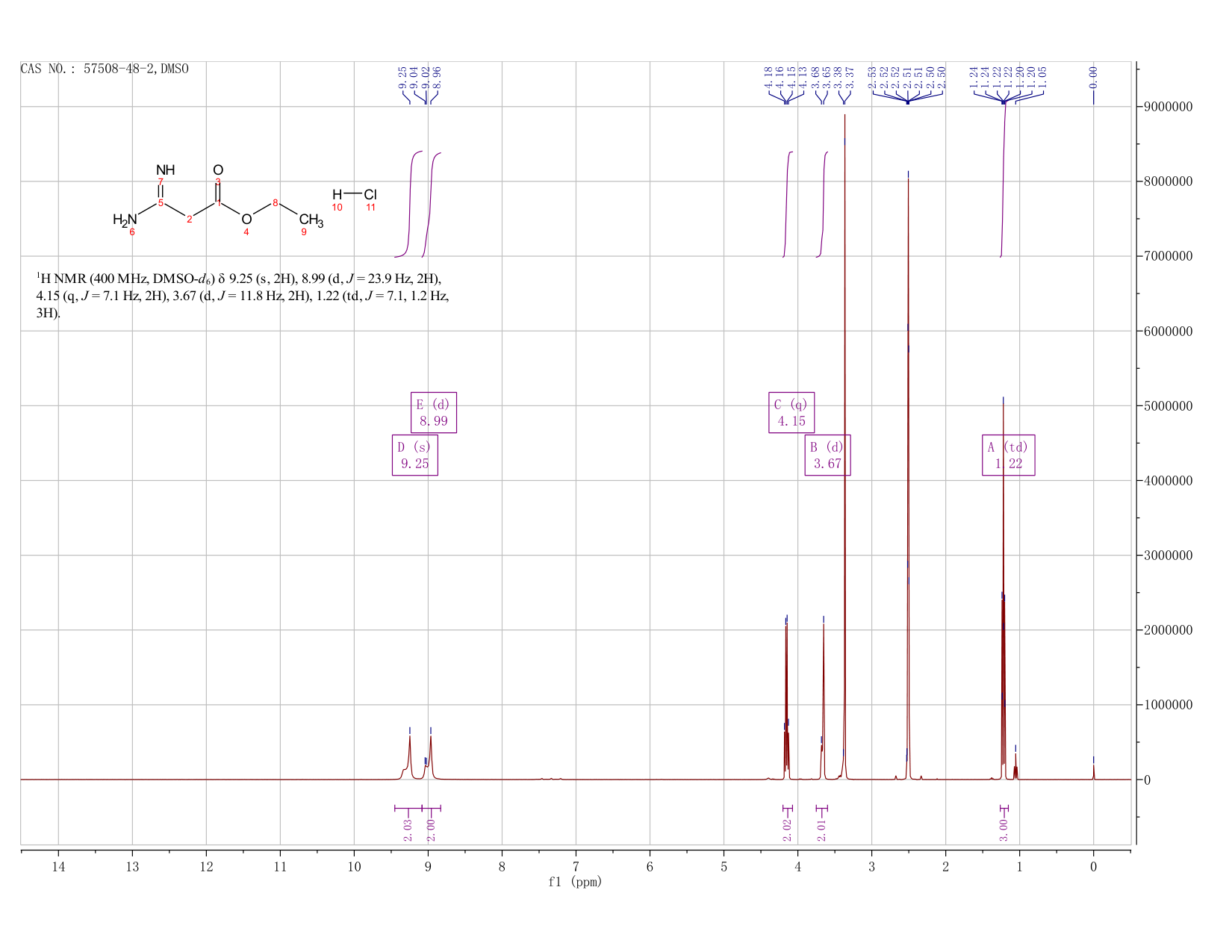Select the integral value 2.02 label
The width and height of the screenshot is (1232, 952).
[x=787, y=830]
